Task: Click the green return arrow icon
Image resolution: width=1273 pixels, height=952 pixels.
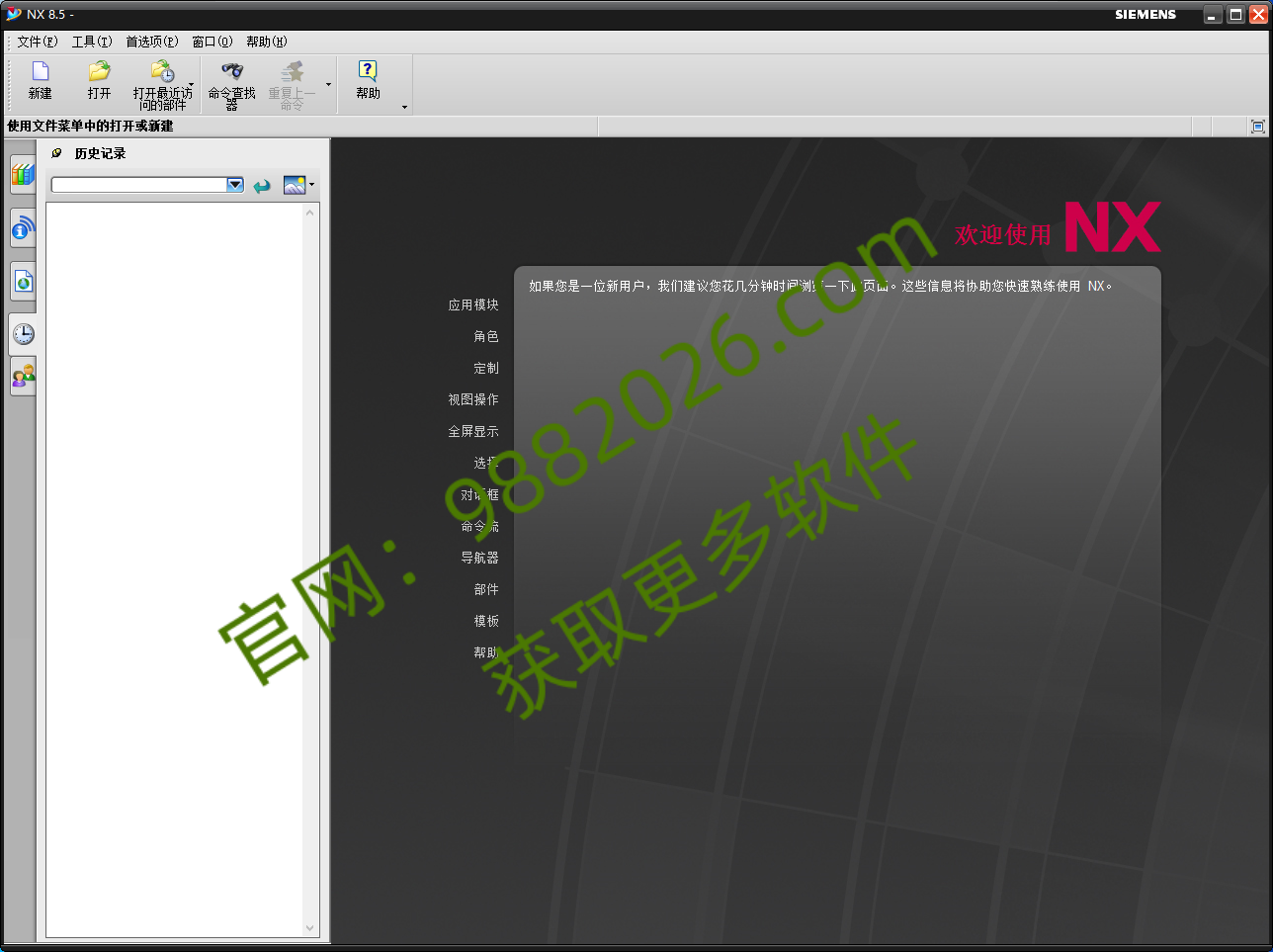Action: 262,186
